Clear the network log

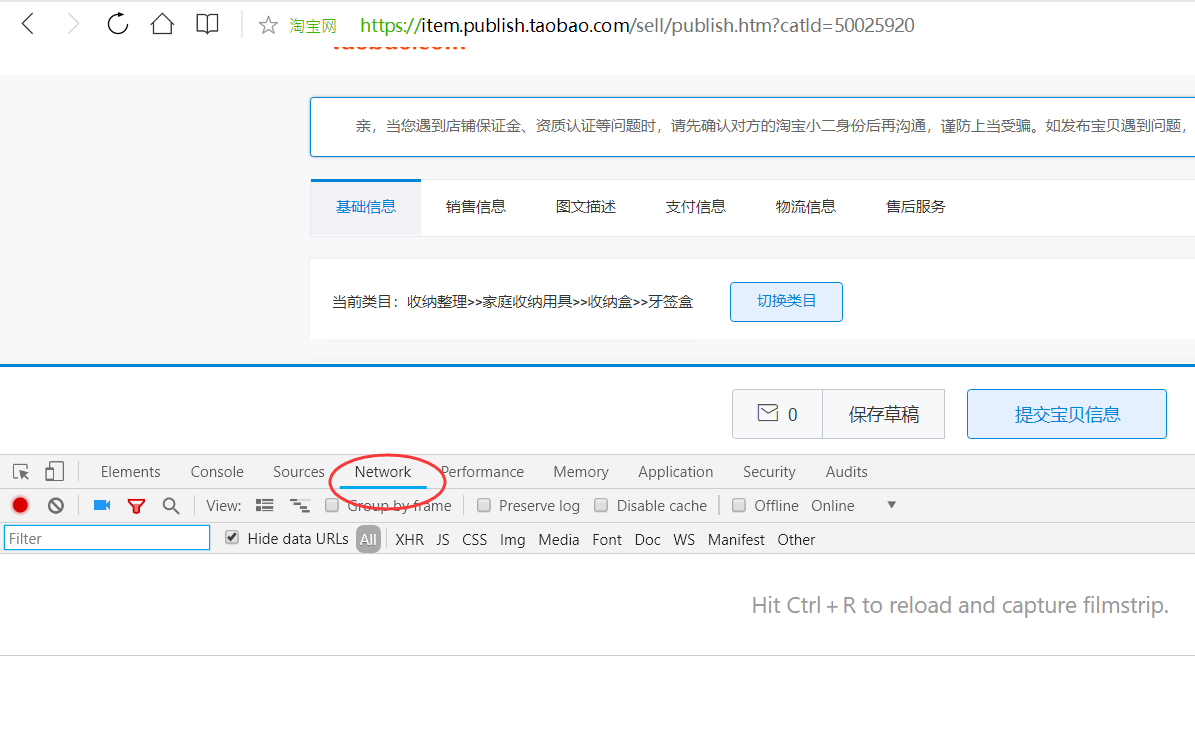click(56, 506)
